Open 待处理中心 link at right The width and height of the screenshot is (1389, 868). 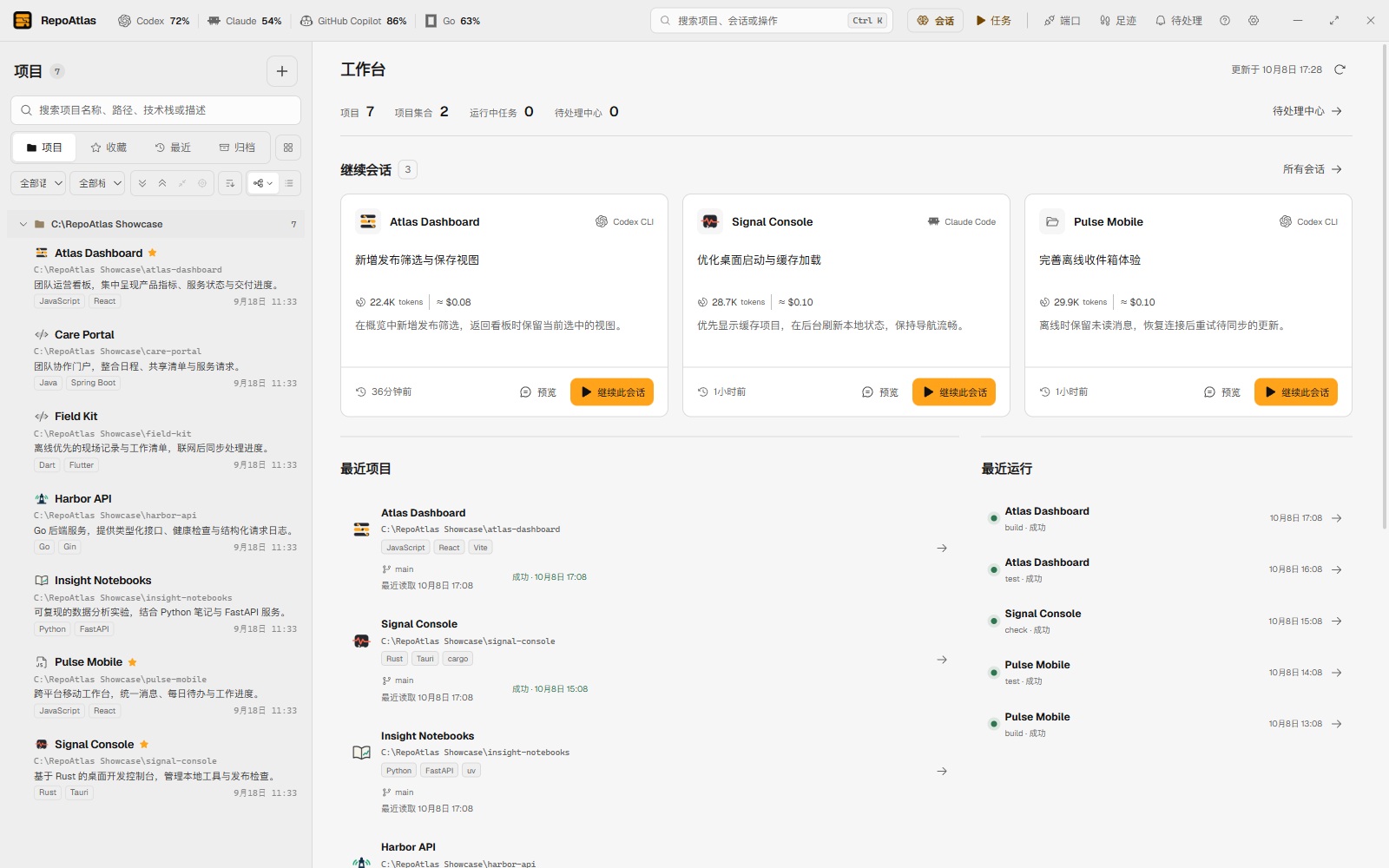1307,111
